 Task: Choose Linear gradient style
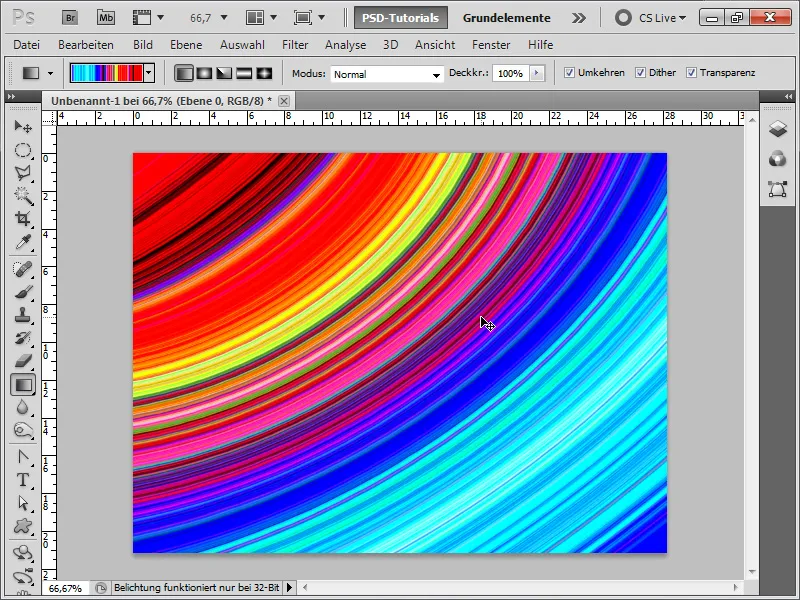(184, 73)
